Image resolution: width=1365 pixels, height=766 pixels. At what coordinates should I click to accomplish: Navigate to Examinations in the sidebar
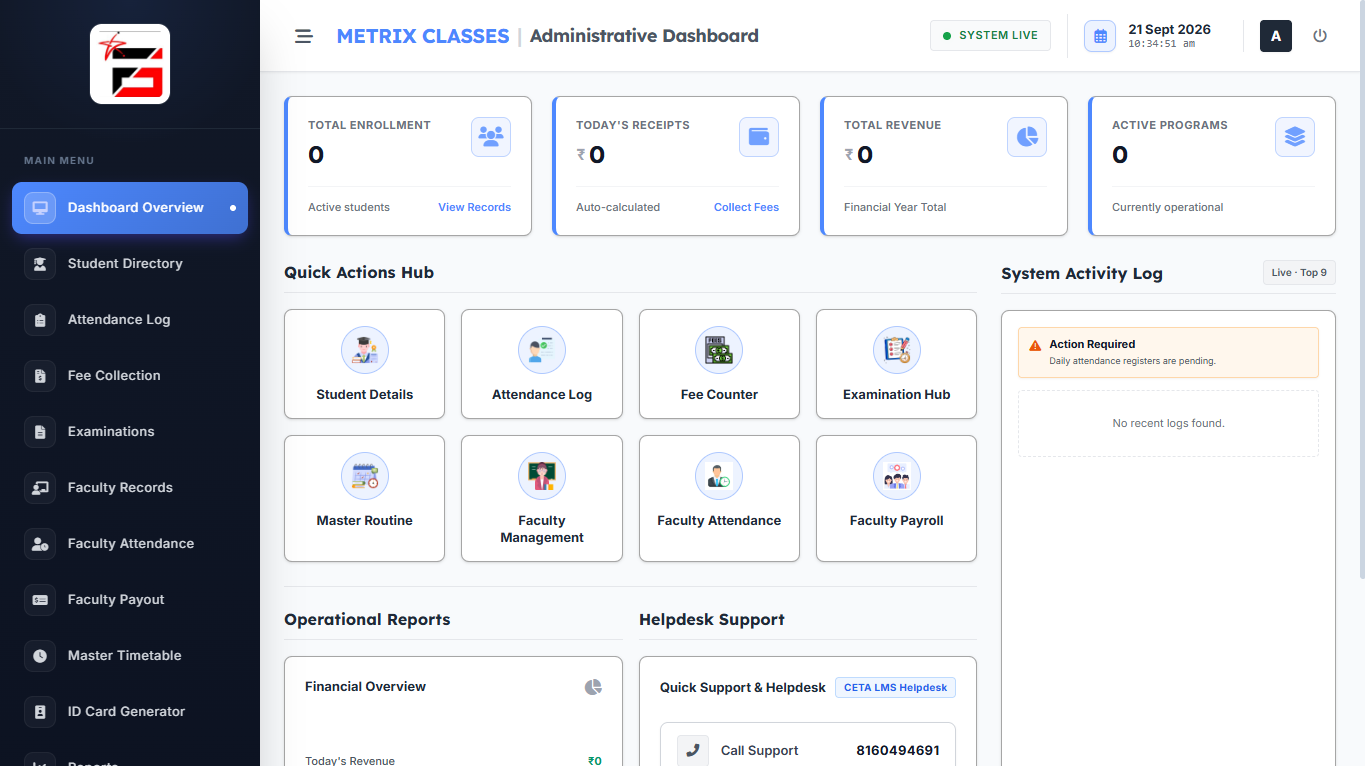(130, 432)
